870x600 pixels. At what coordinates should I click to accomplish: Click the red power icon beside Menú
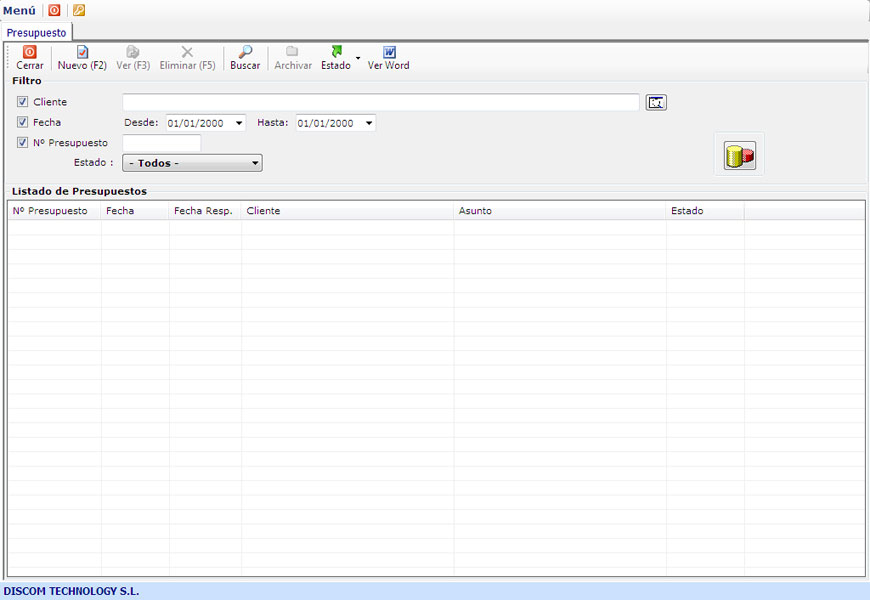coord(54,10)
